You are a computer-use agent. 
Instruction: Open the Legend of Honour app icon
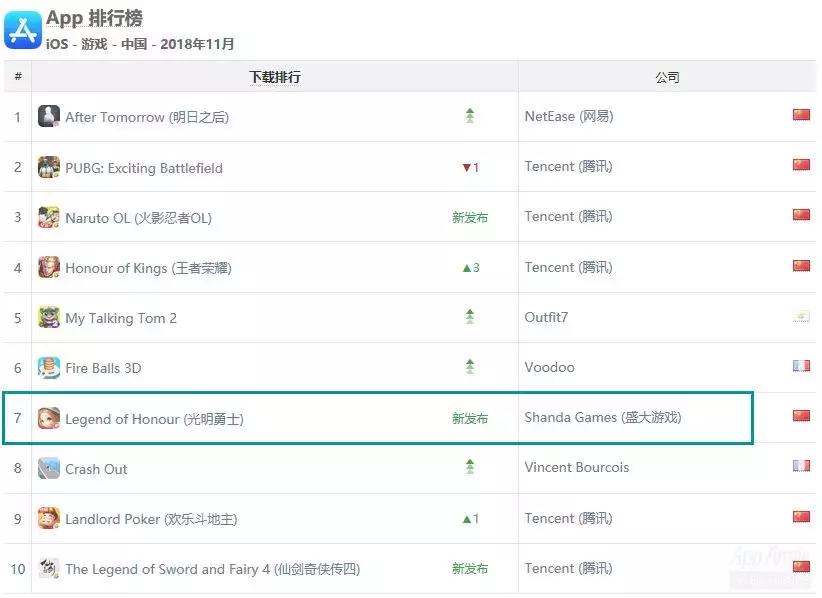click(x=48, y=418)
